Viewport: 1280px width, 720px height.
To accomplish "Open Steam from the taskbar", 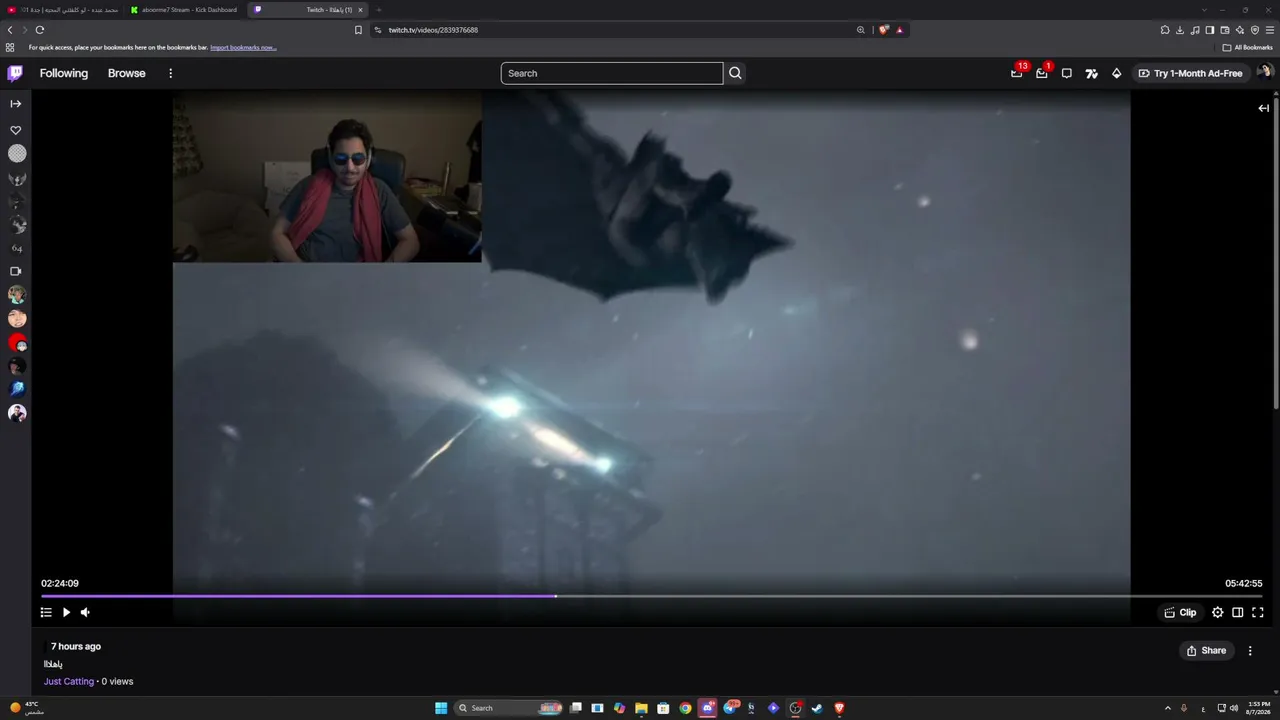I will tap(817, 708).
